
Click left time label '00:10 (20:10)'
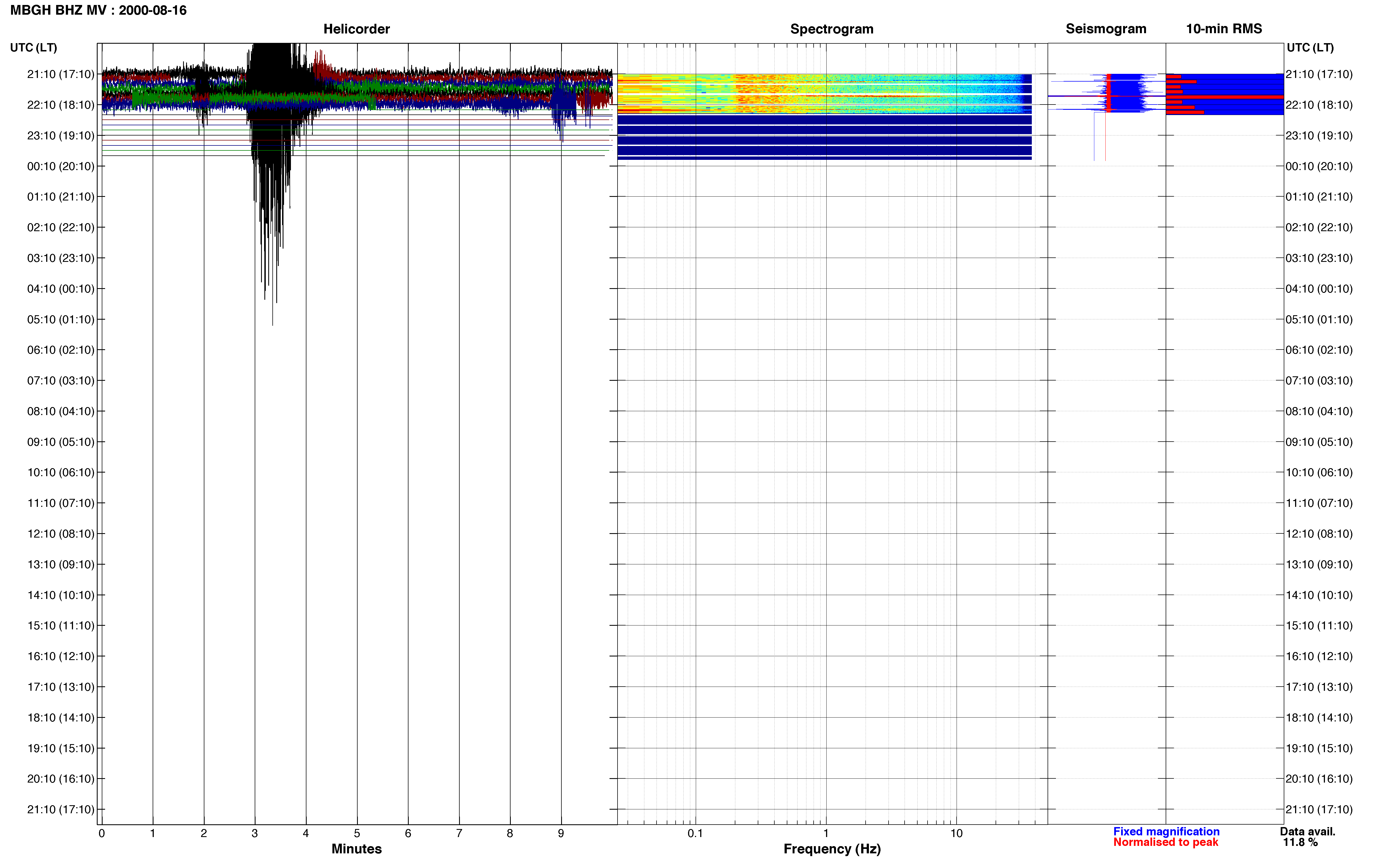tap(61, 166)
